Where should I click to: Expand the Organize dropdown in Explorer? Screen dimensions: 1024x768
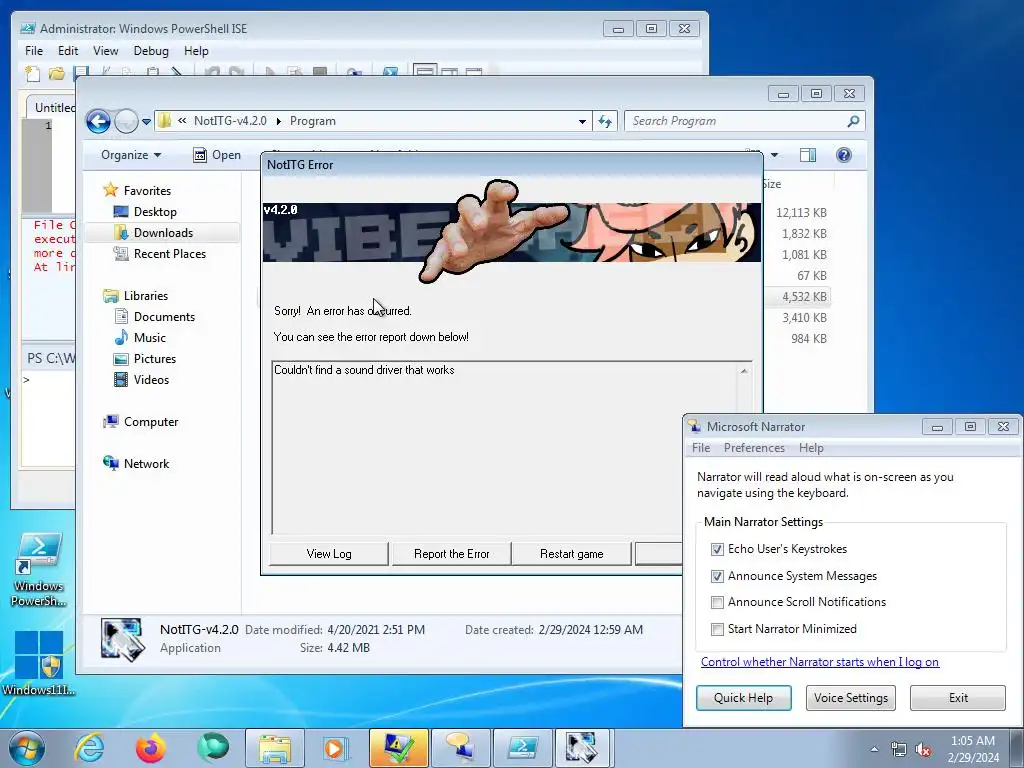point(131,155)
